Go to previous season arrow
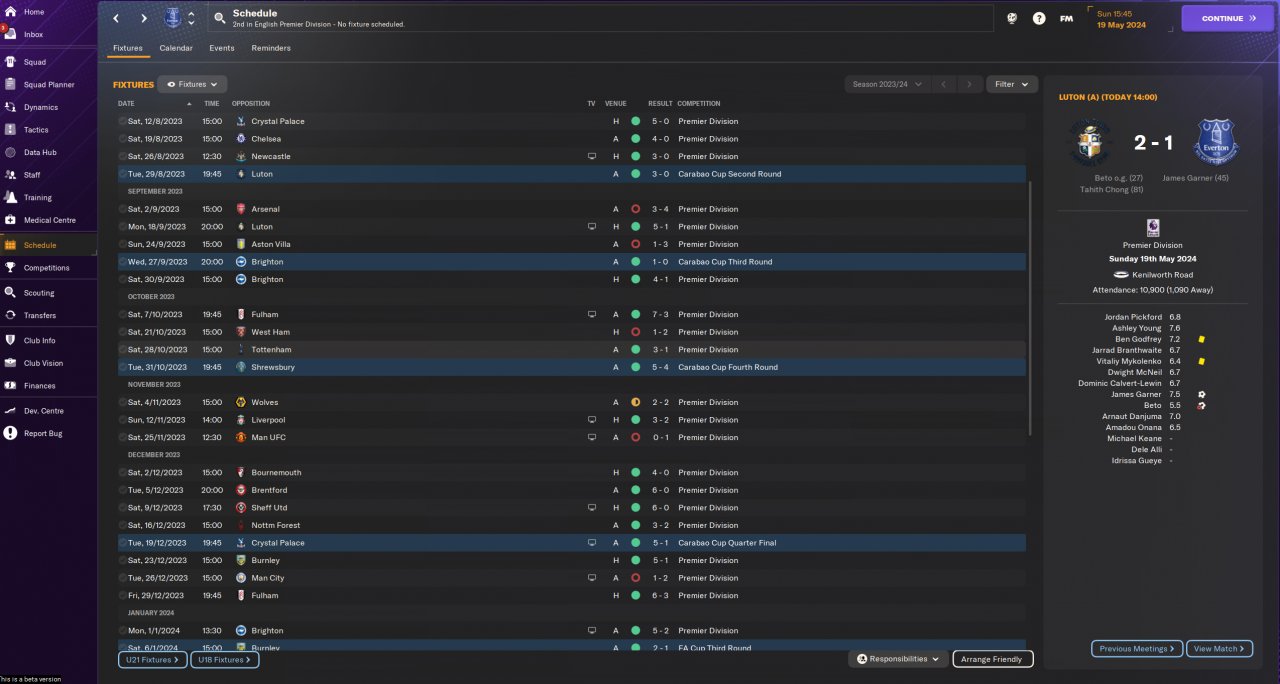Viewport: 1280px width, 684px height. tap(943, 85)
